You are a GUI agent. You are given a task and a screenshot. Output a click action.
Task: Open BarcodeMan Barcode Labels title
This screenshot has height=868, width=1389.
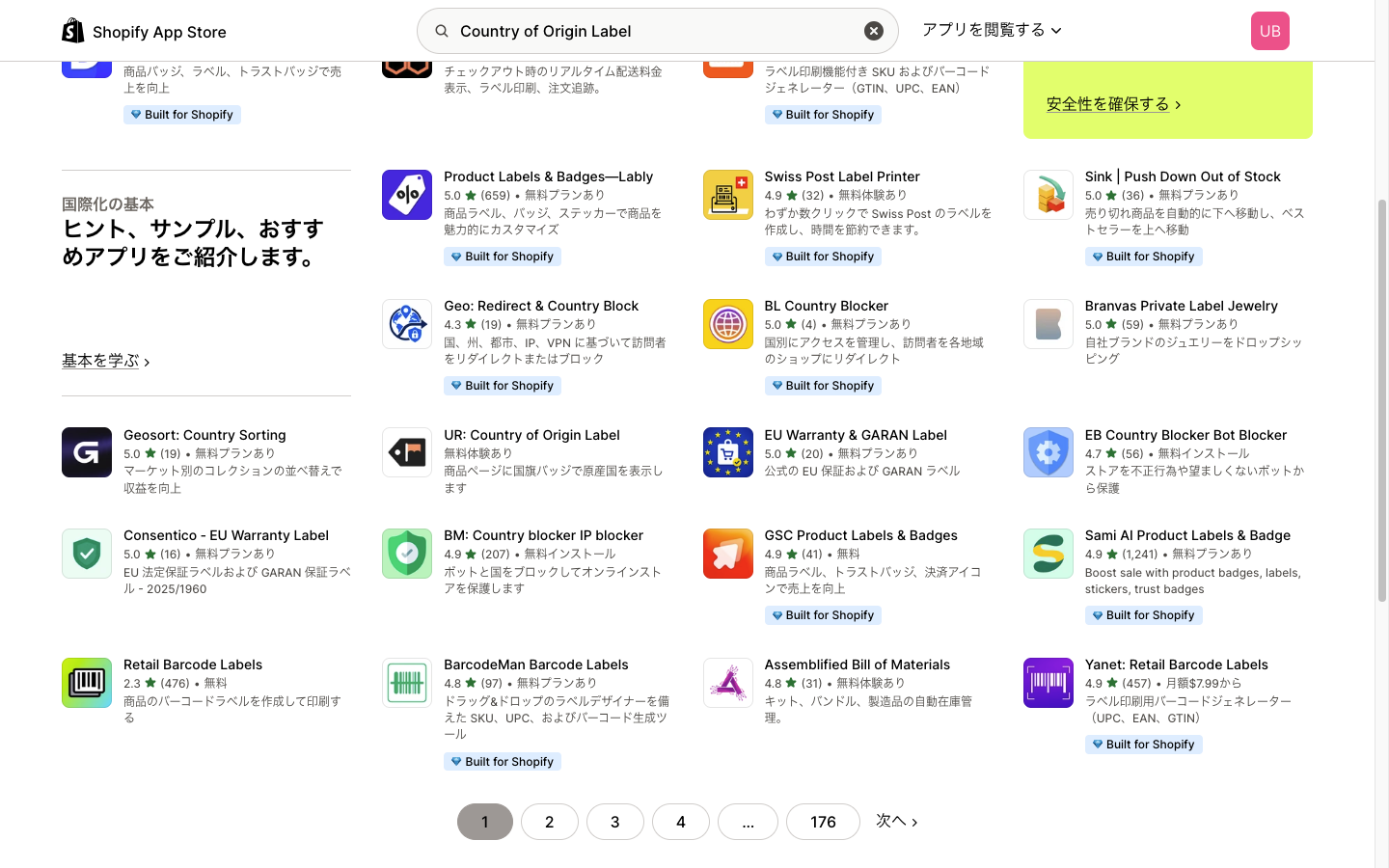click(536, 665)
